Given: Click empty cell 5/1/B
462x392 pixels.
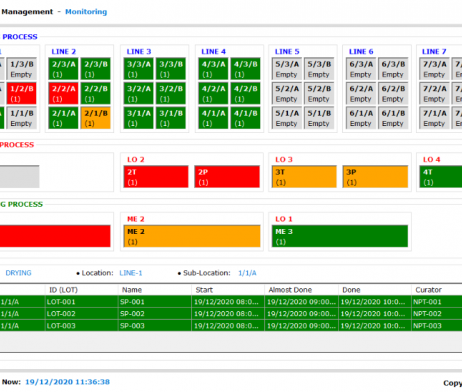Looking at the screenshot, I should coord(319,118).
